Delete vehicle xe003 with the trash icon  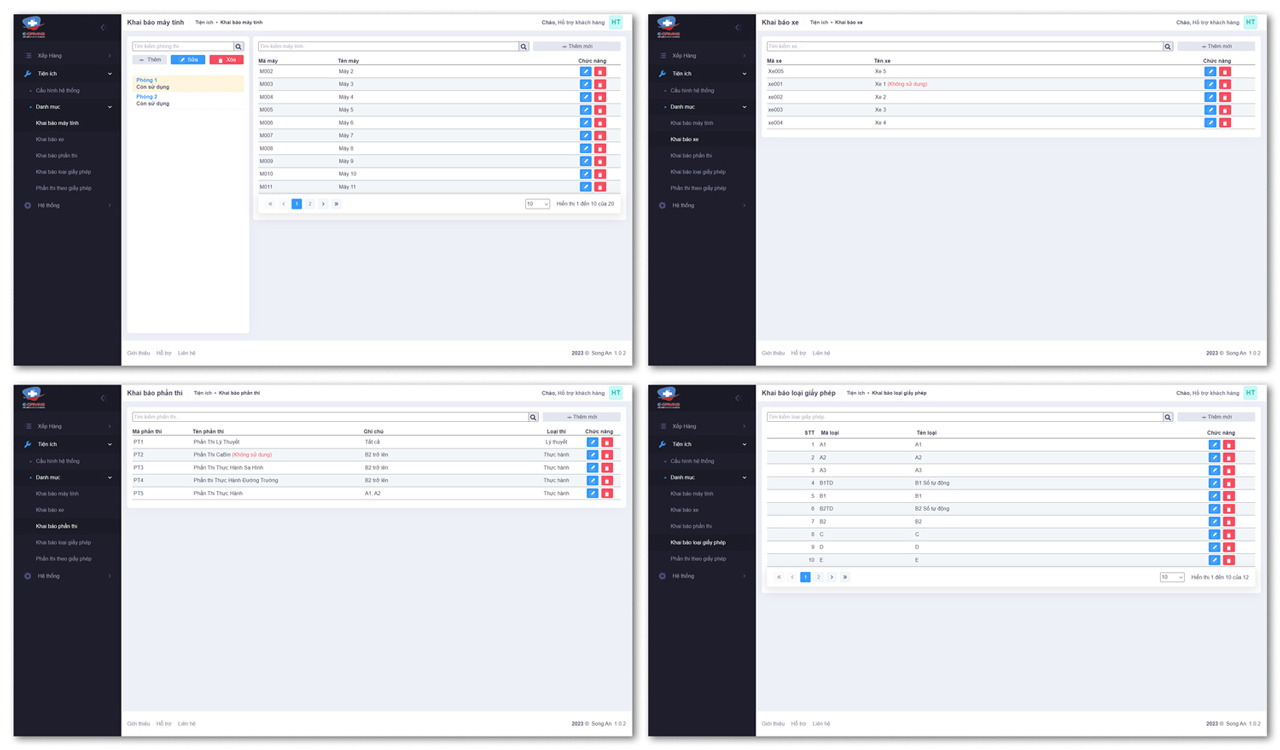(1225, 110)
